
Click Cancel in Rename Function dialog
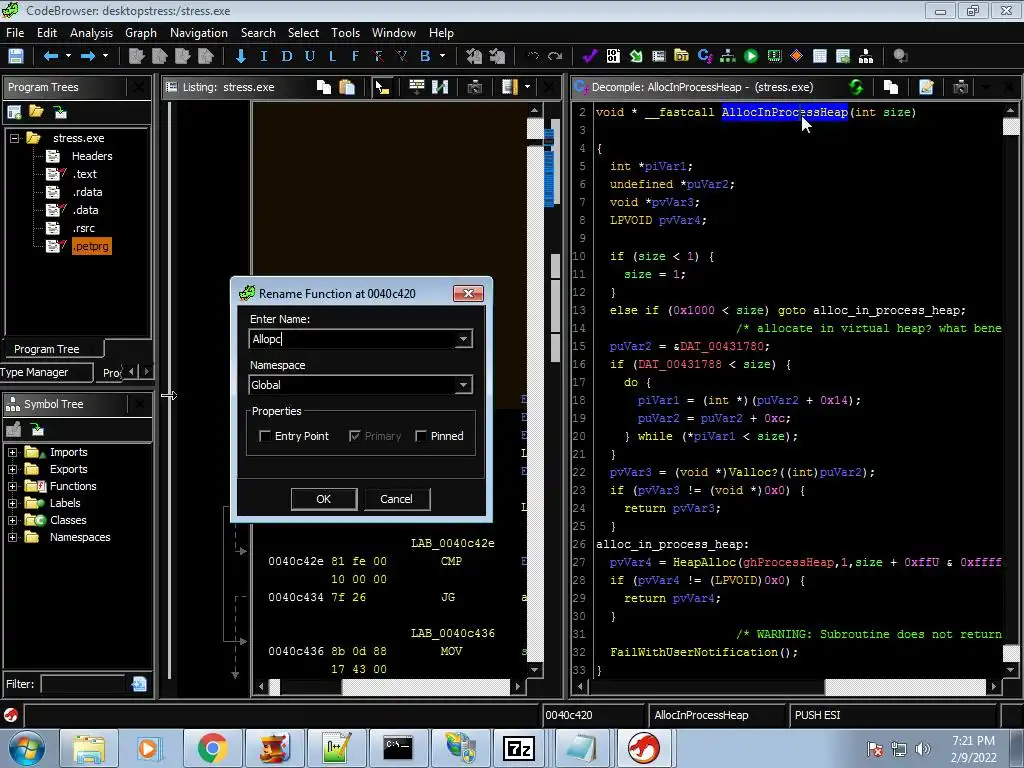coord(396,499)
